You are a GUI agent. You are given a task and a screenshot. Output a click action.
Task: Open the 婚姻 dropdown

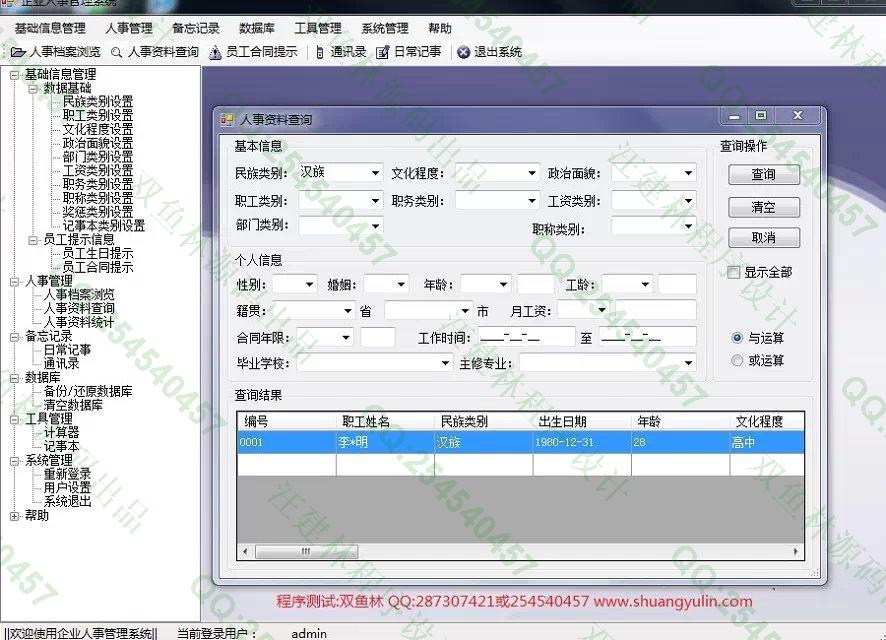[401, 284]
